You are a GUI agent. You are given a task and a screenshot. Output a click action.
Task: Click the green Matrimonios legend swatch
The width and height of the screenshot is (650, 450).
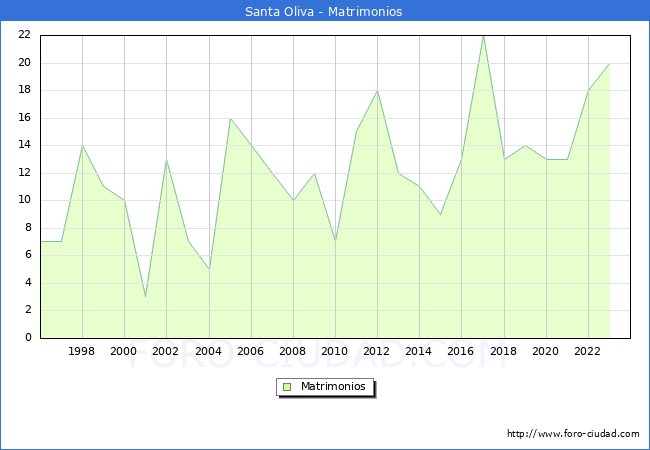point(287,387)
